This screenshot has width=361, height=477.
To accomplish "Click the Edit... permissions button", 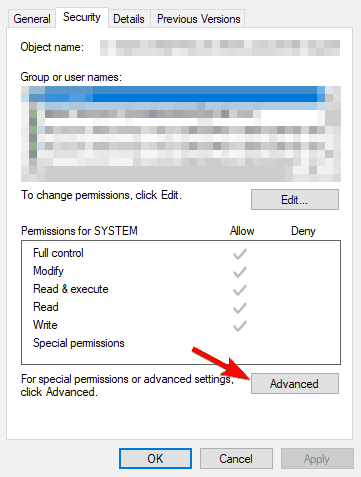I will point(295,200).
